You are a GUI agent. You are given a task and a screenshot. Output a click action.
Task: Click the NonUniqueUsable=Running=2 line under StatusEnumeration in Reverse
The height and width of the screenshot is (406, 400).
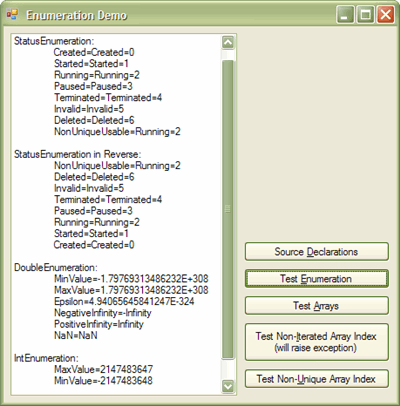[x=117, y=166]
